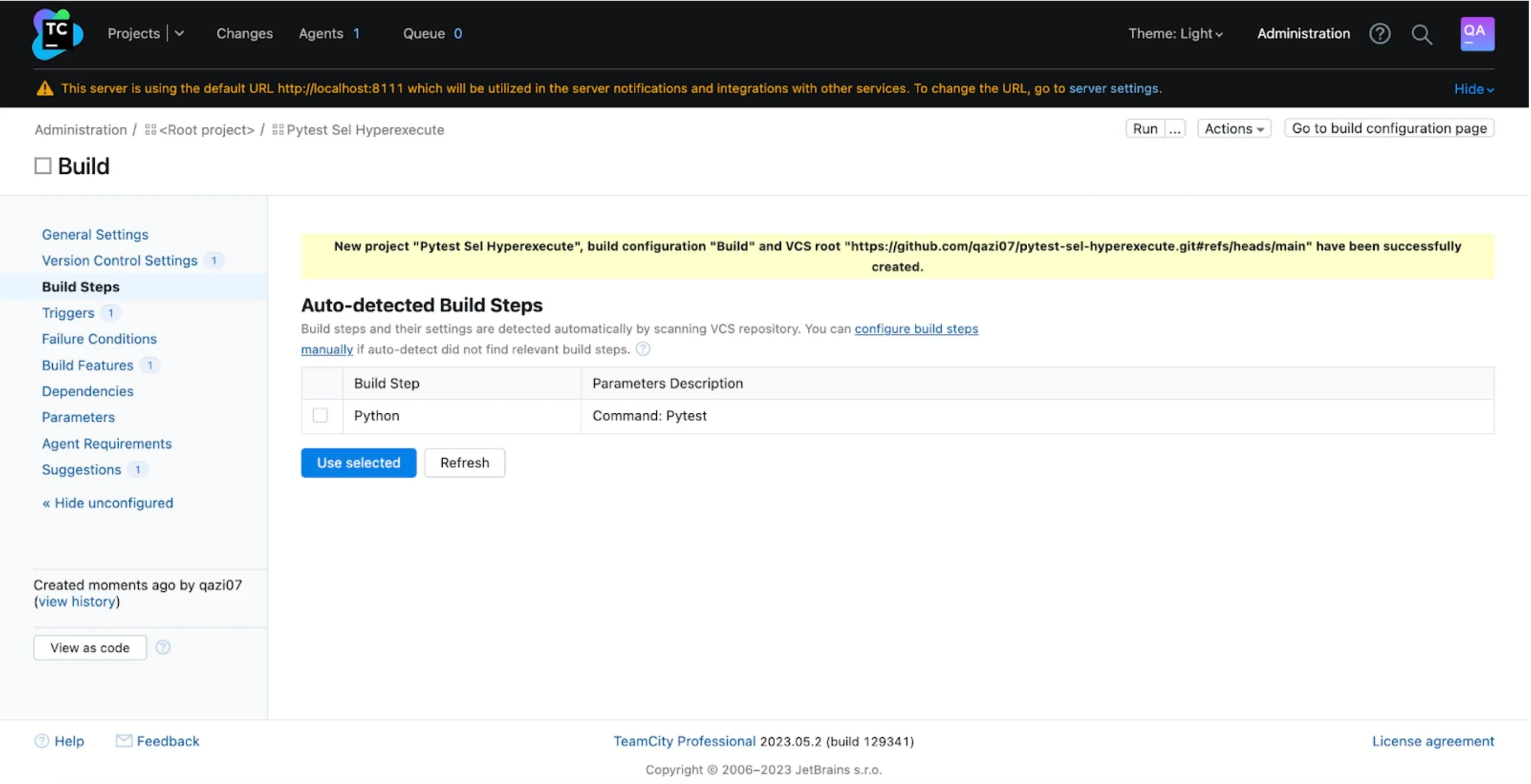The width and height of the screenshot is (1531, 784).
Task: Click Hide unconfigured link
Action: (x=107, y=502)
